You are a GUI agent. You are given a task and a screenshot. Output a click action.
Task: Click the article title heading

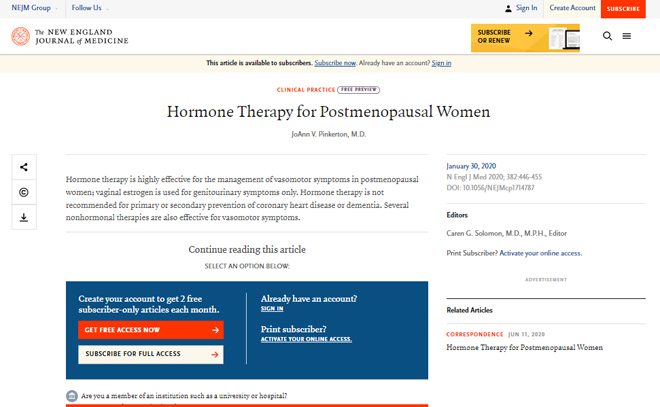[328, 112]
